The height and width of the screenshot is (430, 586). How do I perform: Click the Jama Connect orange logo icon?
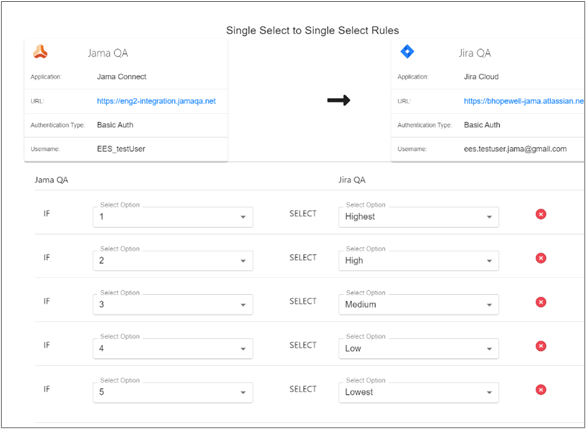click(x=40, y=52)
